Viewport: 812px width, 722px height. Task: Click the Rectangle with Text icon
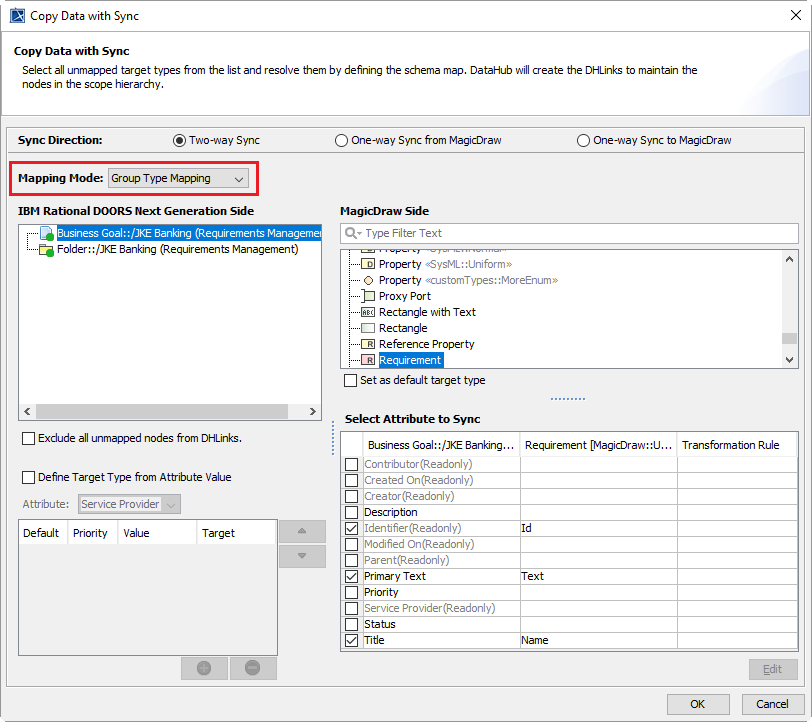(x=368, y=312)
